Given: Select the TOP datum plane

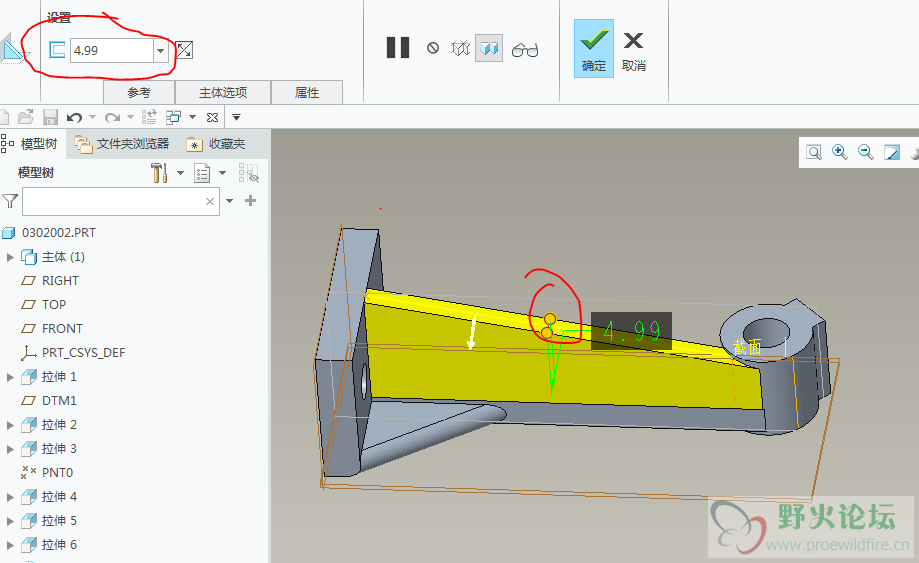Looking at the screenshot, I should [54, 305].
